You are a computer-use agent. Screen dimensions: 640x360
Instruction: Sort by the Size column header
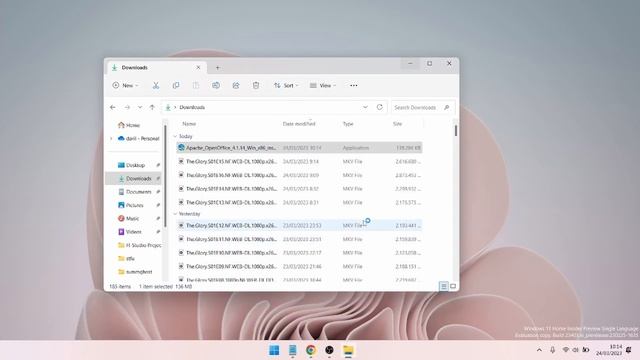[398, 124]
